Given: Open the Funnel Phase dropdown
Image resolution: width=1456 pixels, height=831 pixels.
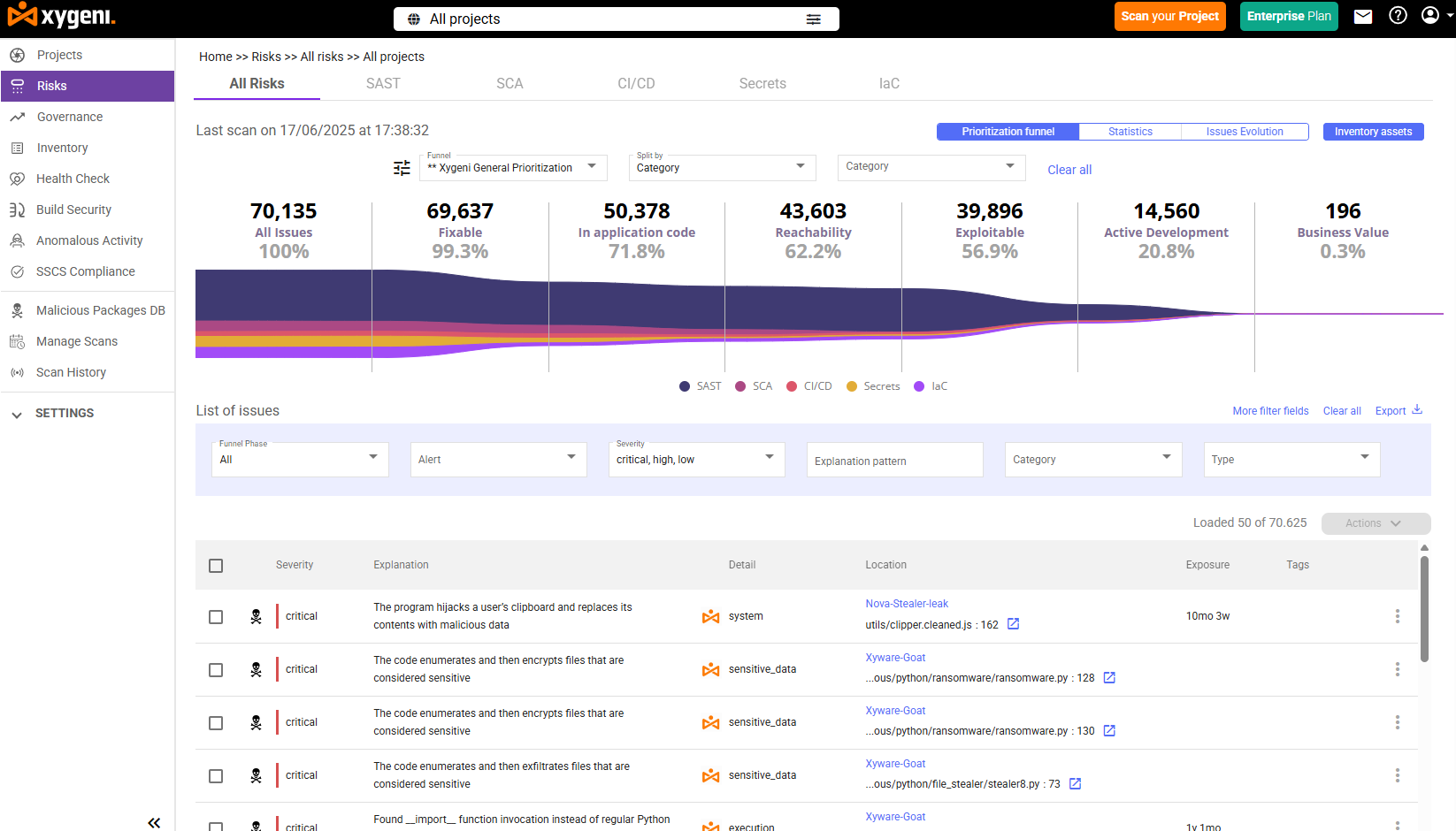Looking at the screenshot, I should coord(299,459).
